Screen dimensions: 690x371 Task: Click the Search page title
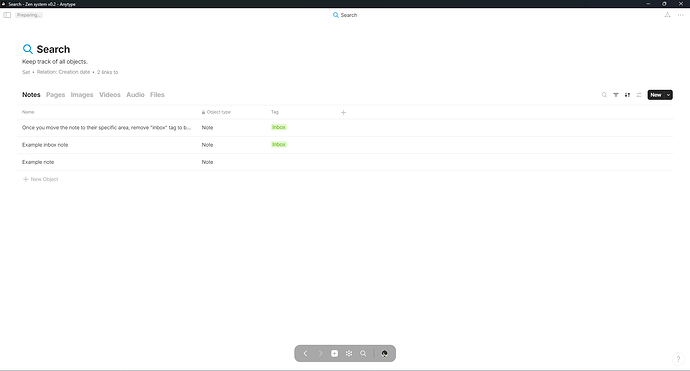[53, 49]
